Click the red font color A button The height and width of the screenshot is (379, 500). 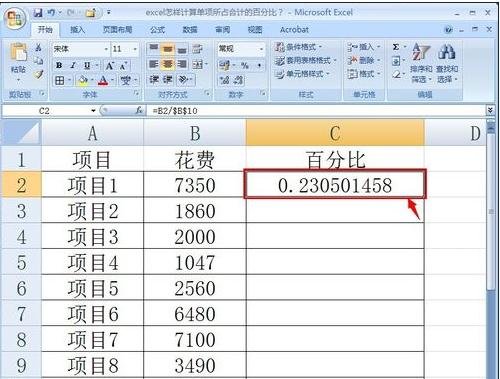point(103,80)
